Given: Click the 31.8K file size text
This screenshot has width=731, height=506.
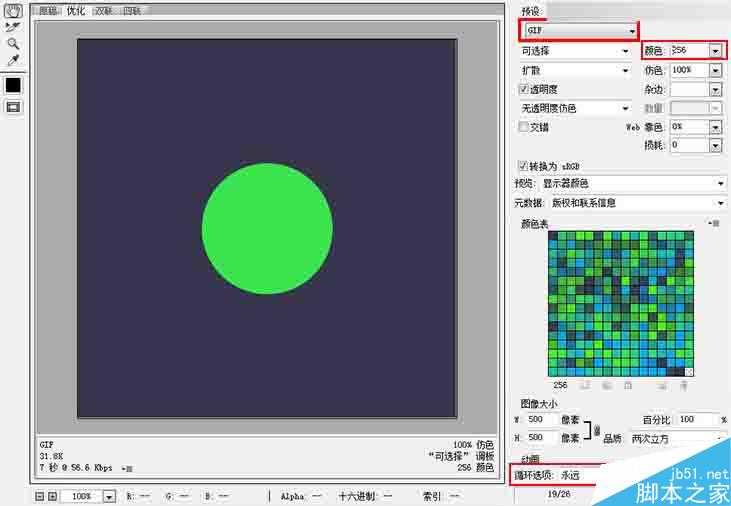Looking at the screenshot, I should 51,456.
